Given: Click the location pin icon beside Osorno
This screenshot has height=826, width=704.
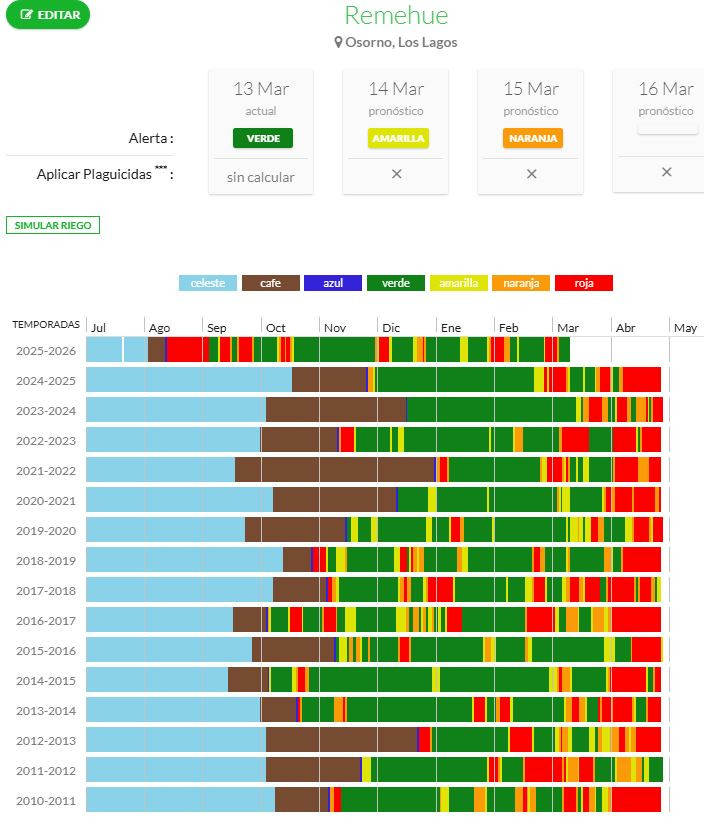Looking at the screenshot, I should click(x=339, y=43).
